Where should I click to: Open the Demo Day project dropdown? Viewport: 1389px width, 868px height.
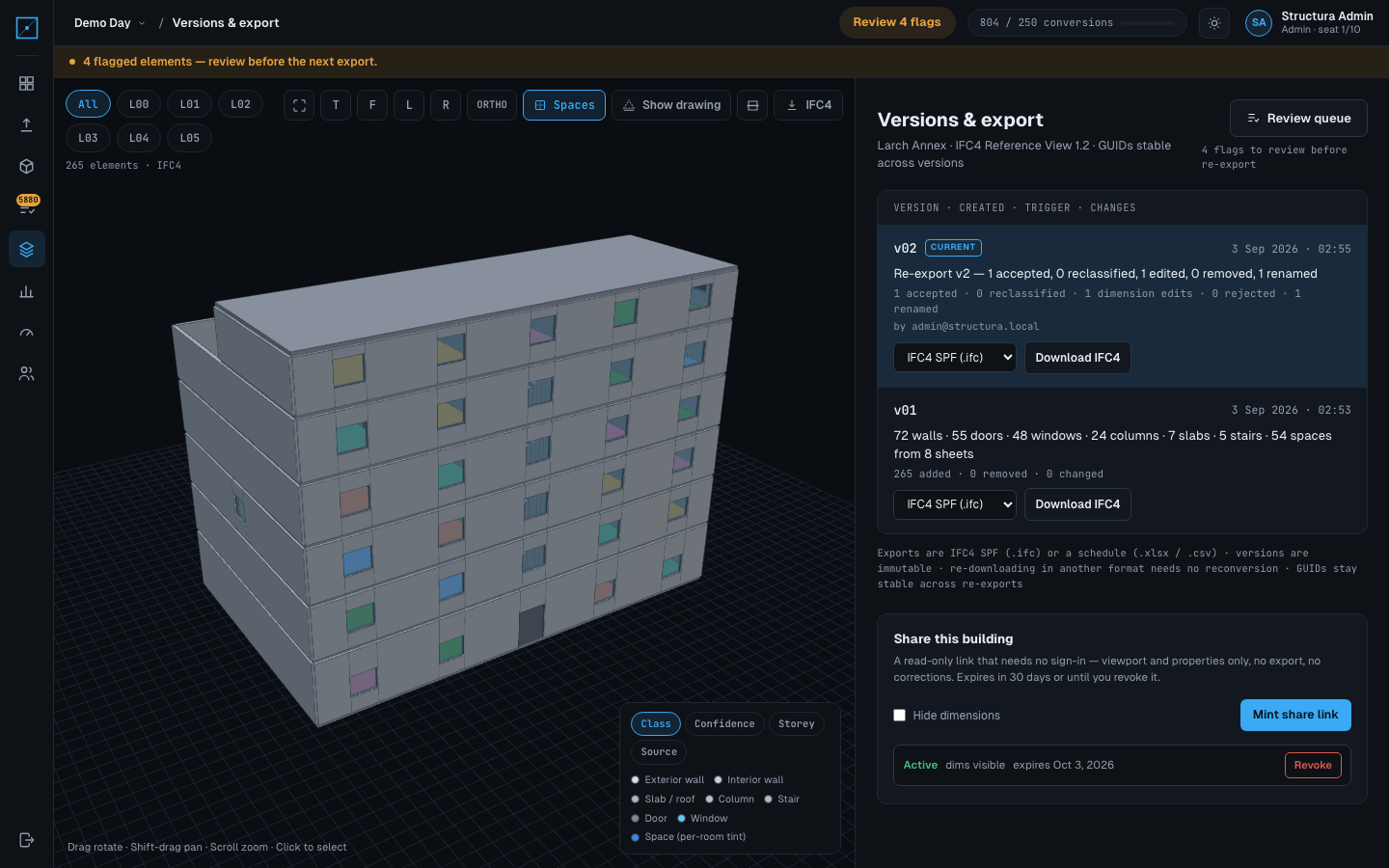coord(109,23)
